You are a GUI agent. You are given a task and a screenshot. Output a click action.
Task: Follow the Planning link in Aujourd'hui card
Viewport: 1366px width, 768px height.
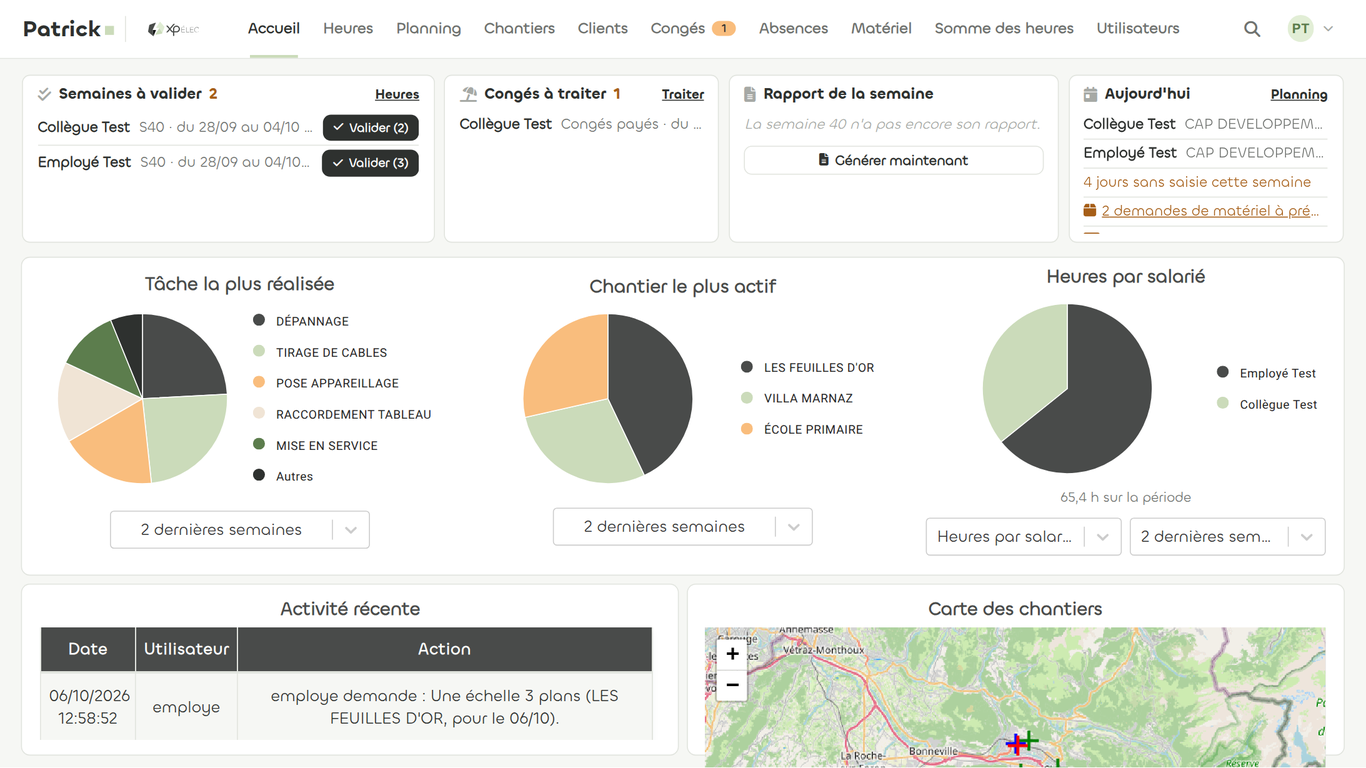(1299, 95)
